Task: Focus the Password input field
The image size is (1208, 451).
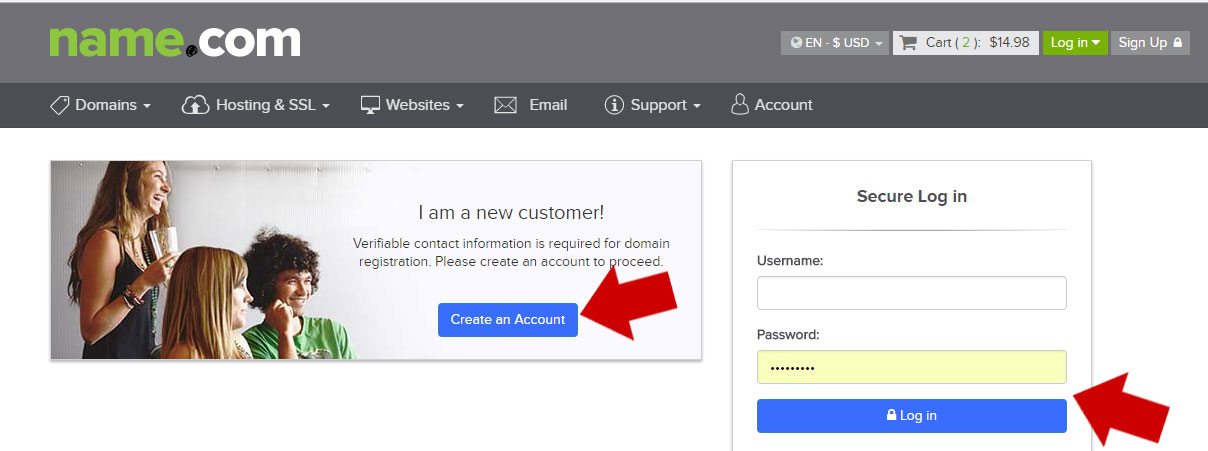Action: (x=912, y=367)
